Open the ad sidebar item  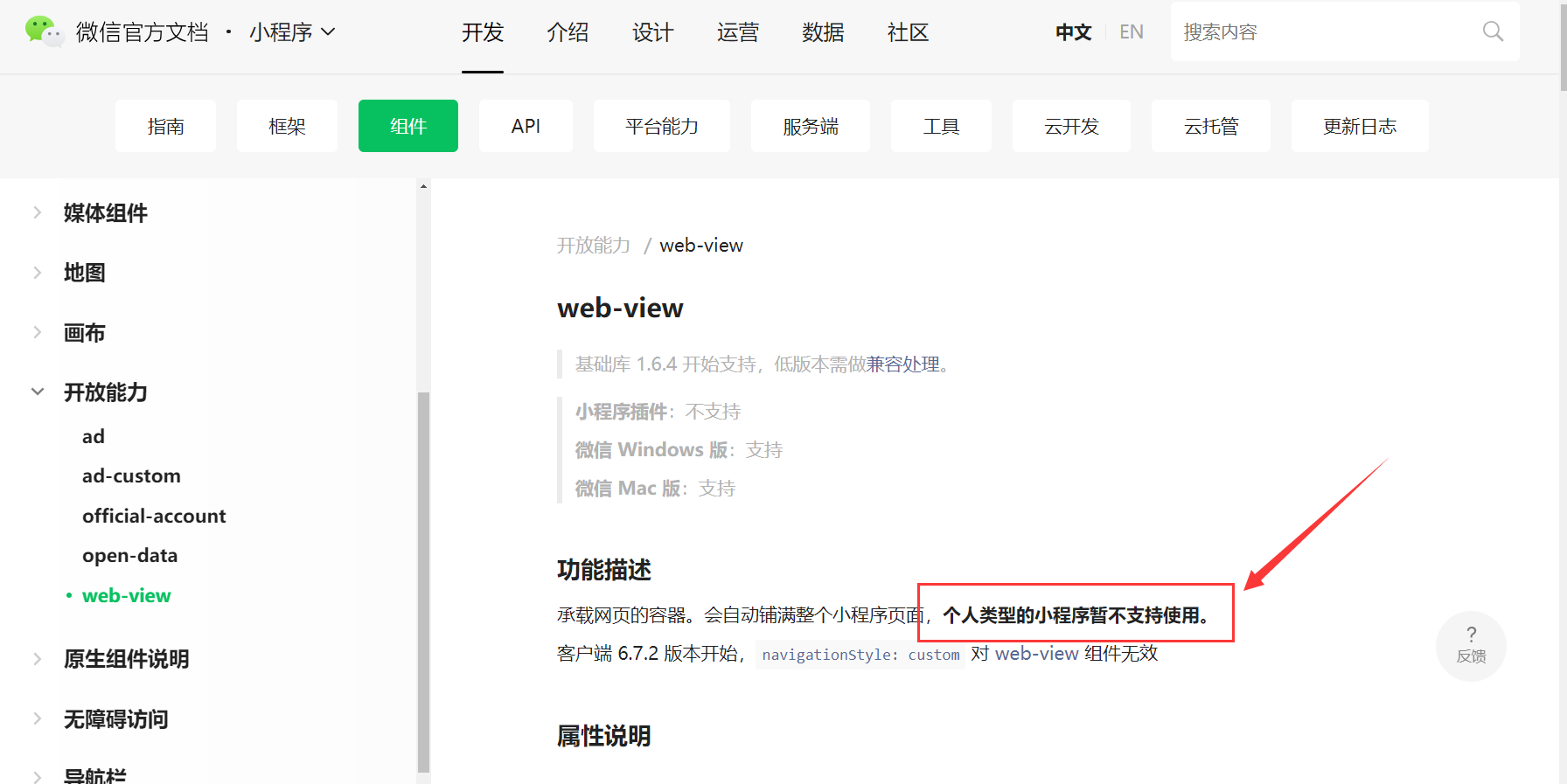pos(94,436)
